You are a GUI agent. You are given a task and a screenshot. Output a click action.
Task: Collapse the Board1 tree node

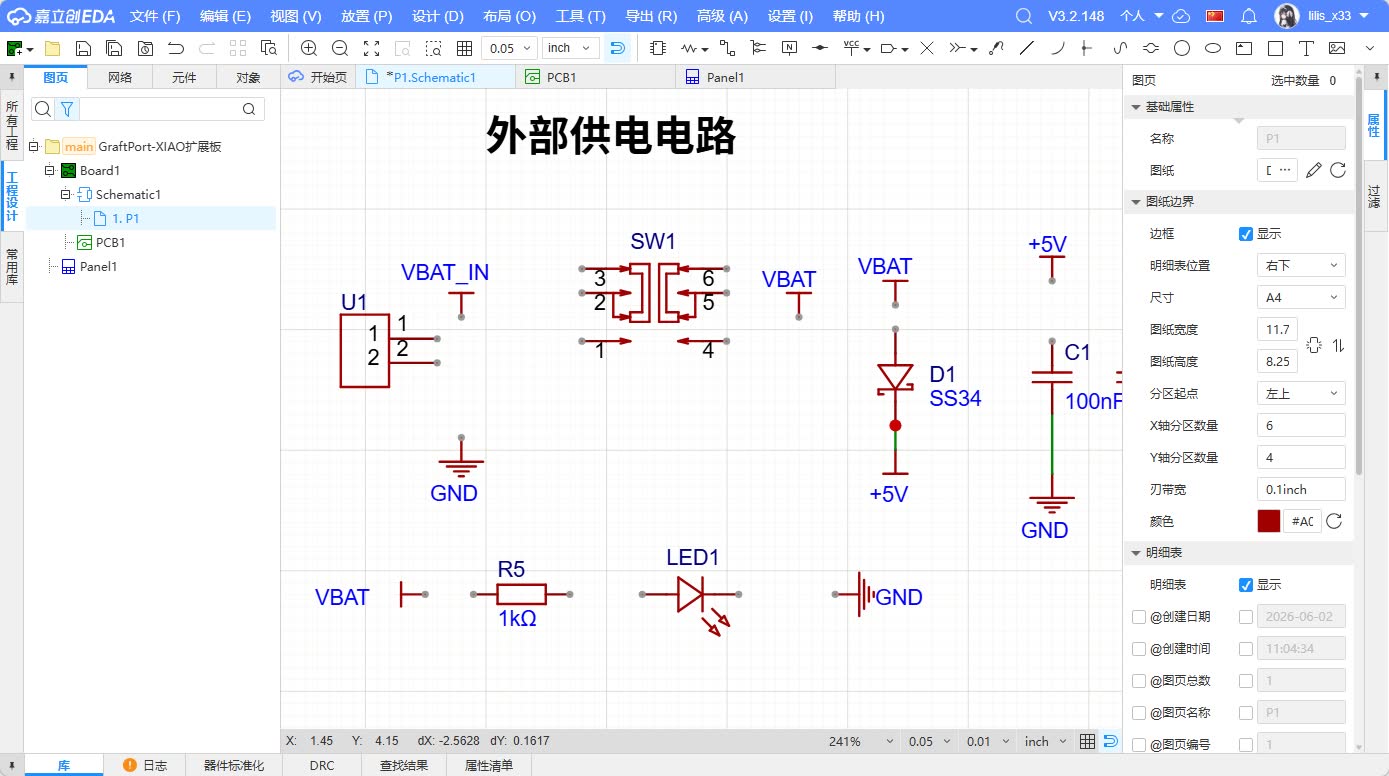[x=49, y=171]
